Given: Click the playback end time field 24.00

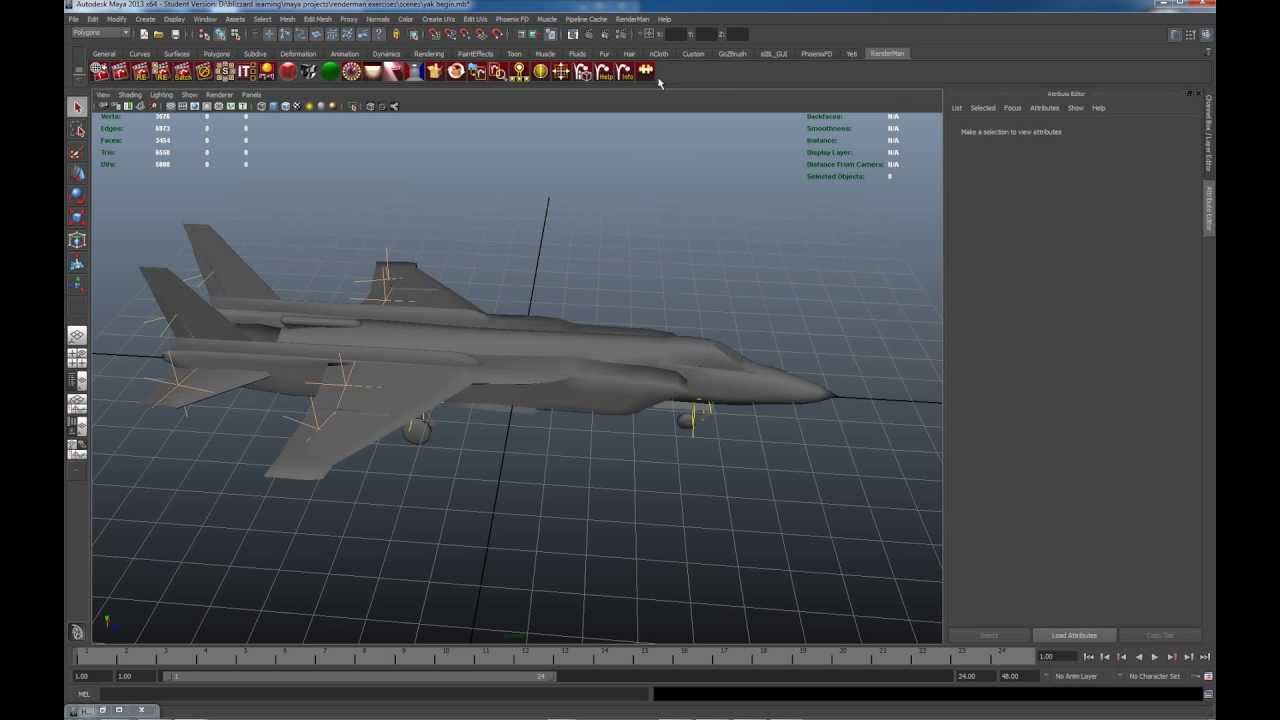Looking at the screenshot, I should [976, 676].
